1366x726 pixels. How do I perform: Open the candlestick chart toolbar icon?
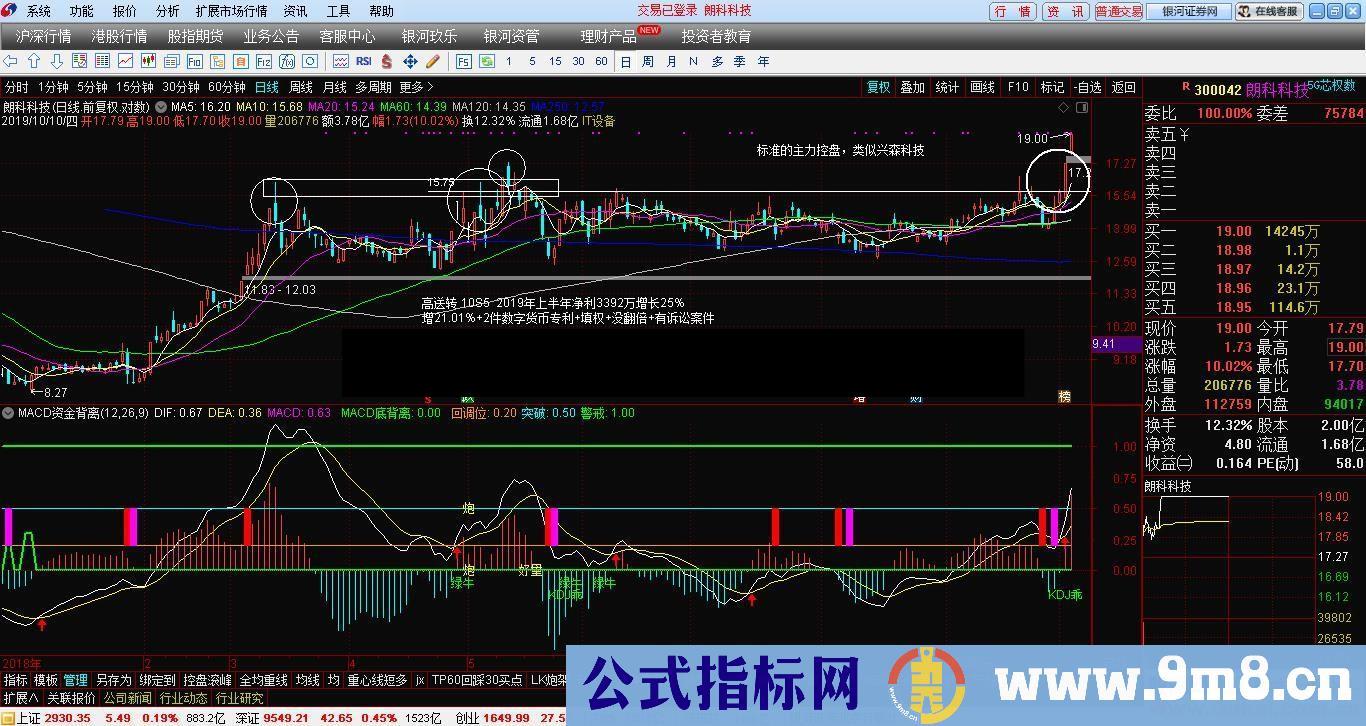tap(148, 61)
